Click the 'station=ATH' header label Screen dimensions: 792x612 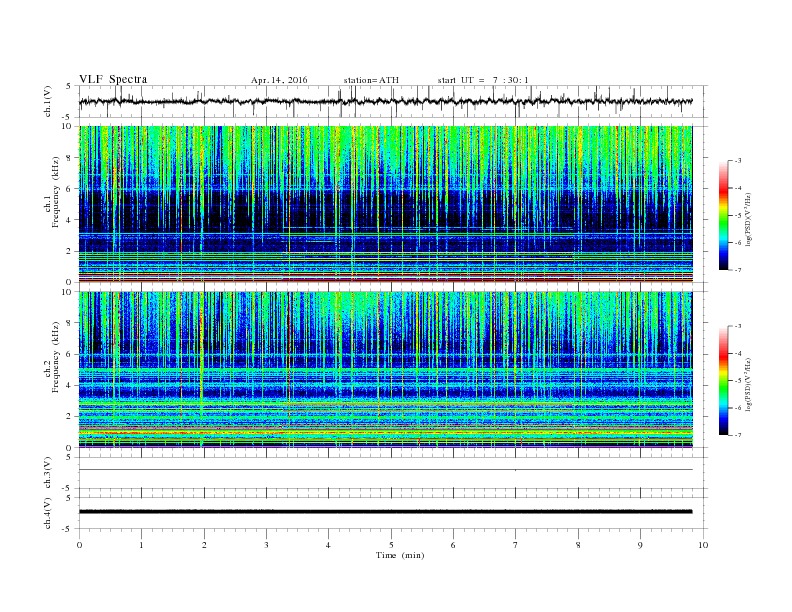pyautogui.click(x=371, y=80)
